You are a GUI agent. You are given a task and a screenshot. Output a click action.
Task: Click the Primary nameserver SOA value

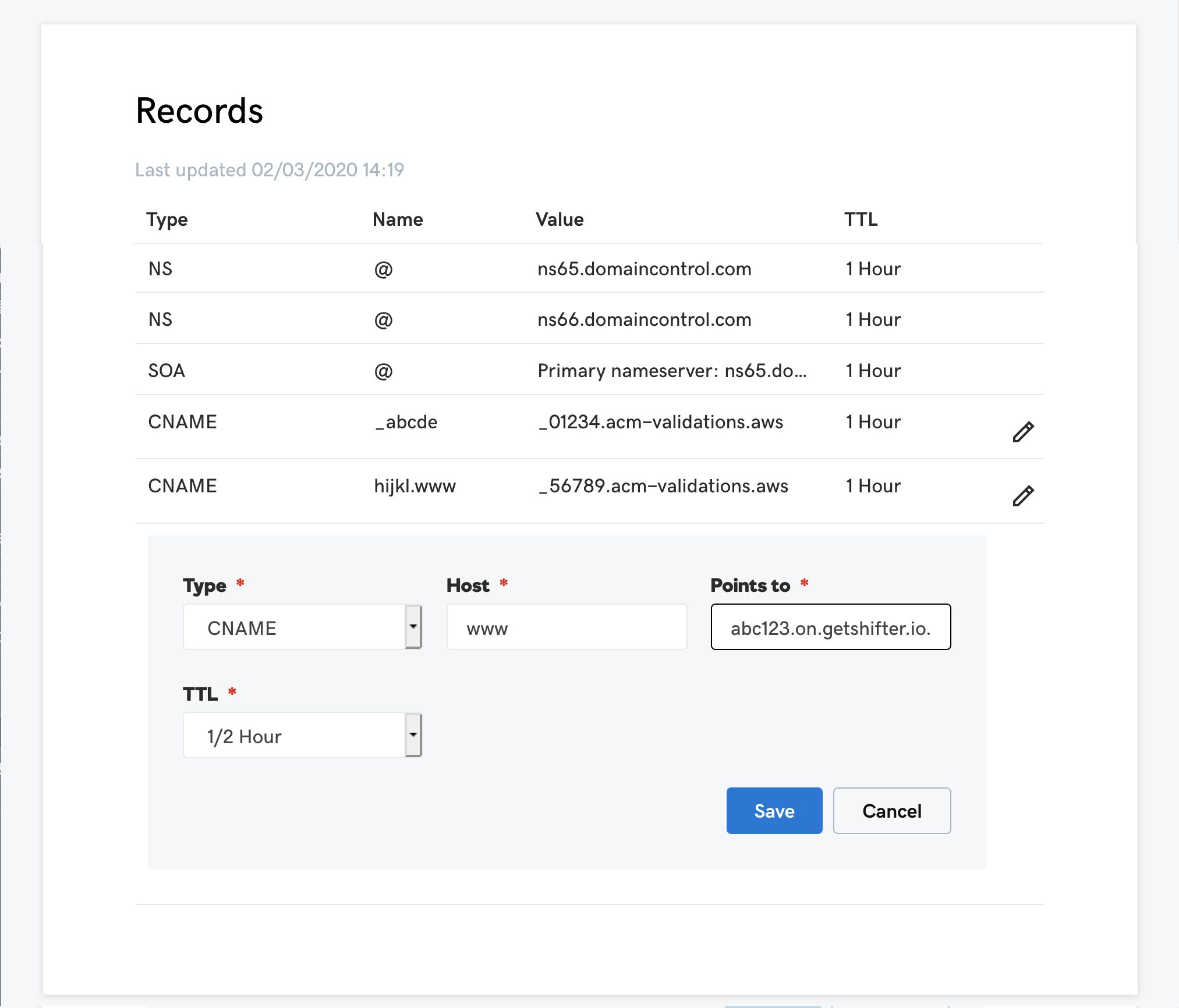click(x=672, y=371)
